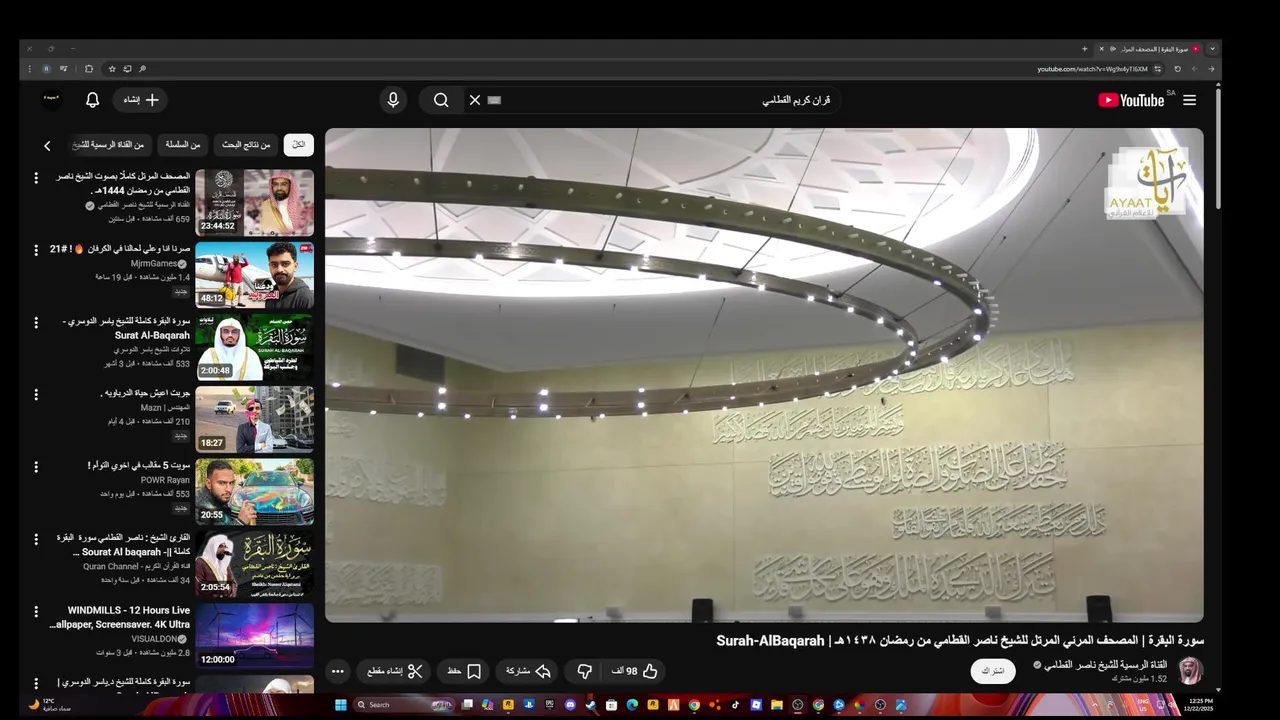Open the 20:55 POWR Rayan thumbnail
Screen dimensions: 1280x720
[x=255, y=491]
